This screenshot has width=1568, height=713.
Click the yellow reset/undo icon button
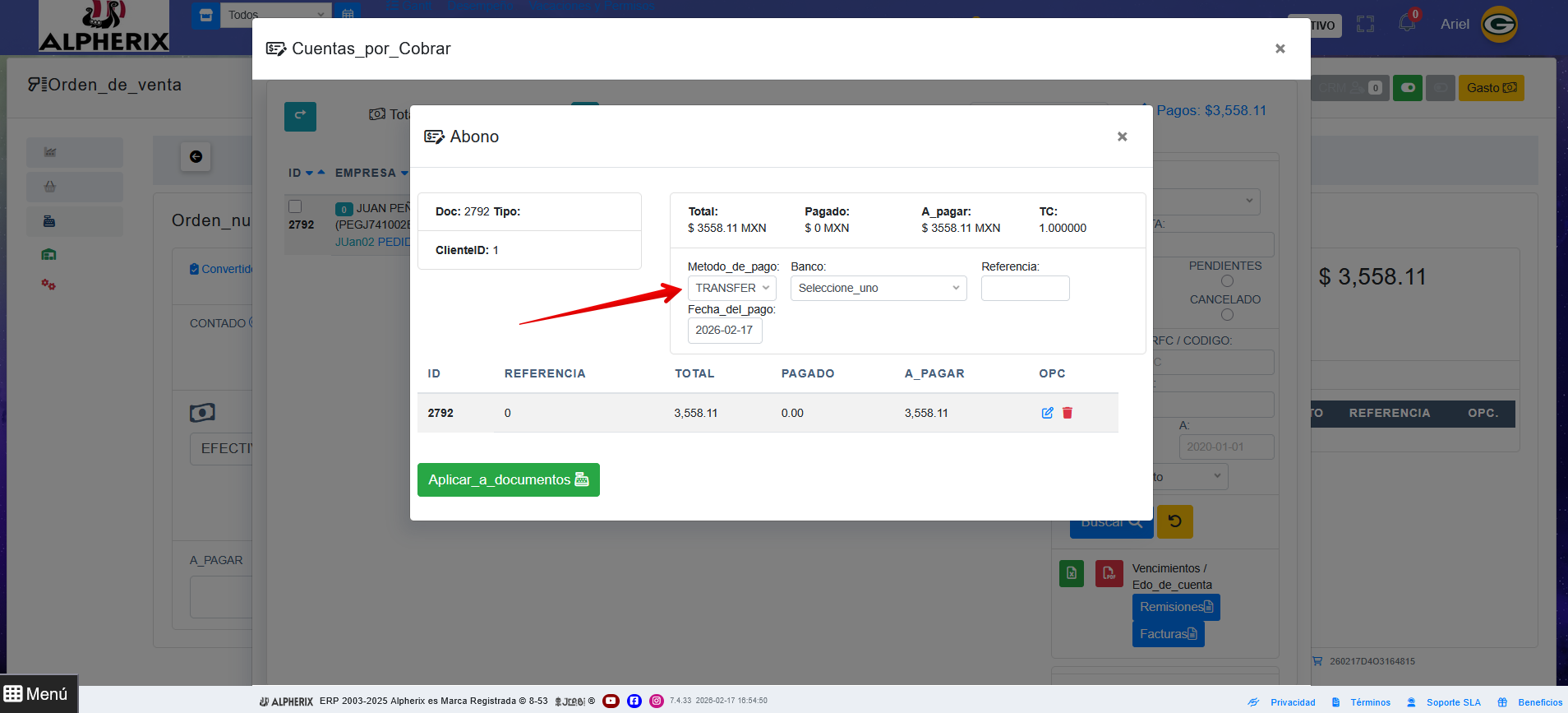click(x=1174, y=521)
